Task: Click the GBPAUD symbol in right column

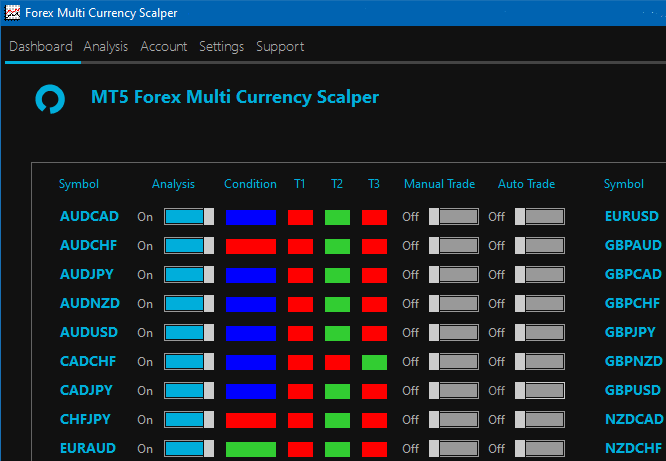Action: pyautogui.click(x=633, y=245)
